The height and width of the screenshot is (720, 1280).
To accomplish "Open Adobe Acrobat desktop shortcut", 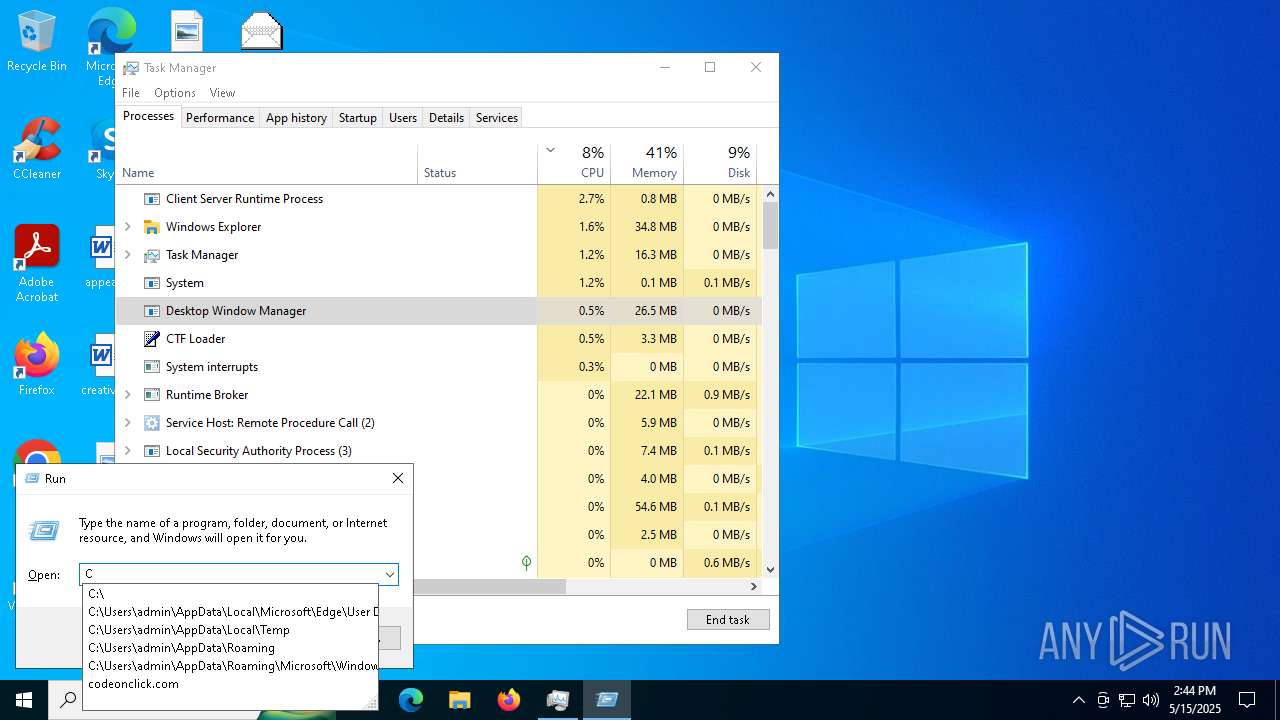I will click(37, 264).
